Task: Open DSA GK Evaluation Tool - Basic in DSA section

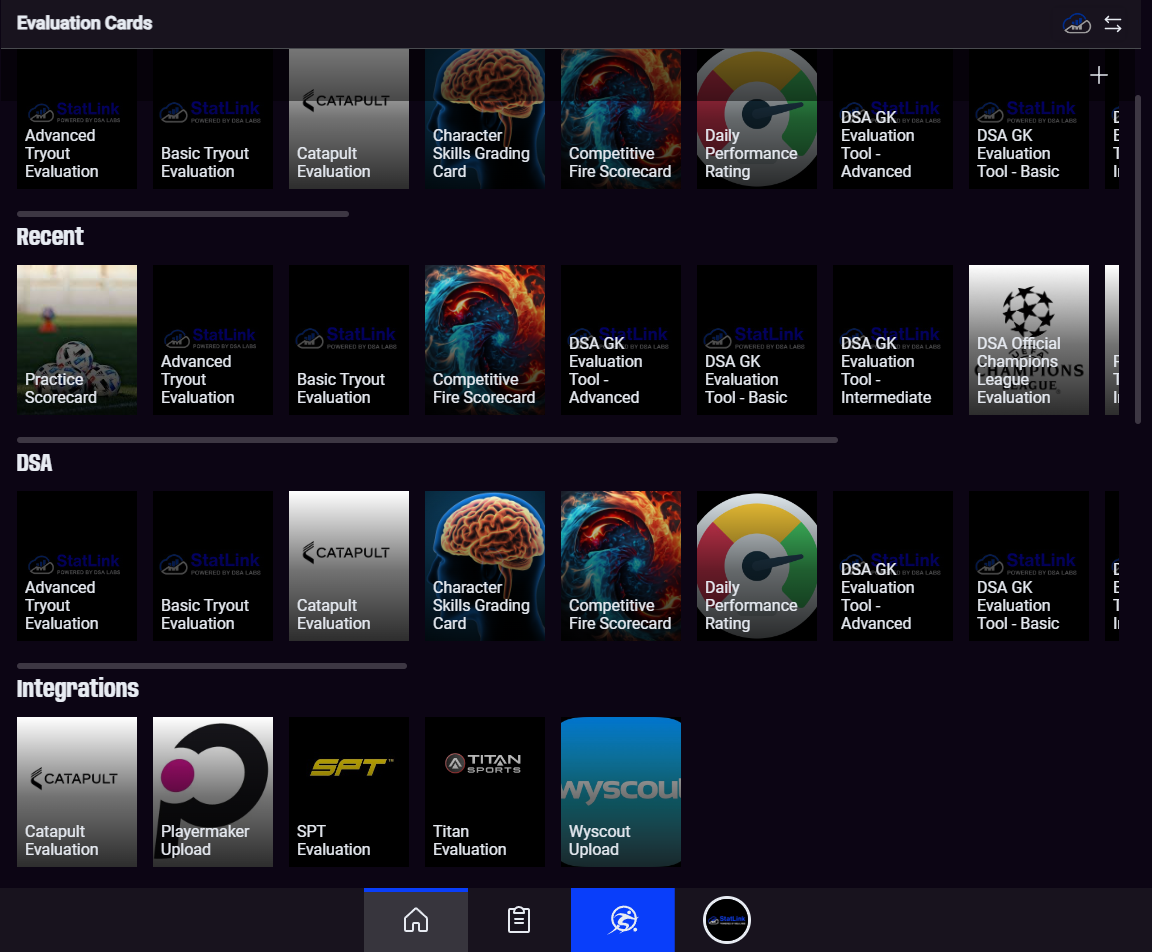Action: tap(1029, 566)
